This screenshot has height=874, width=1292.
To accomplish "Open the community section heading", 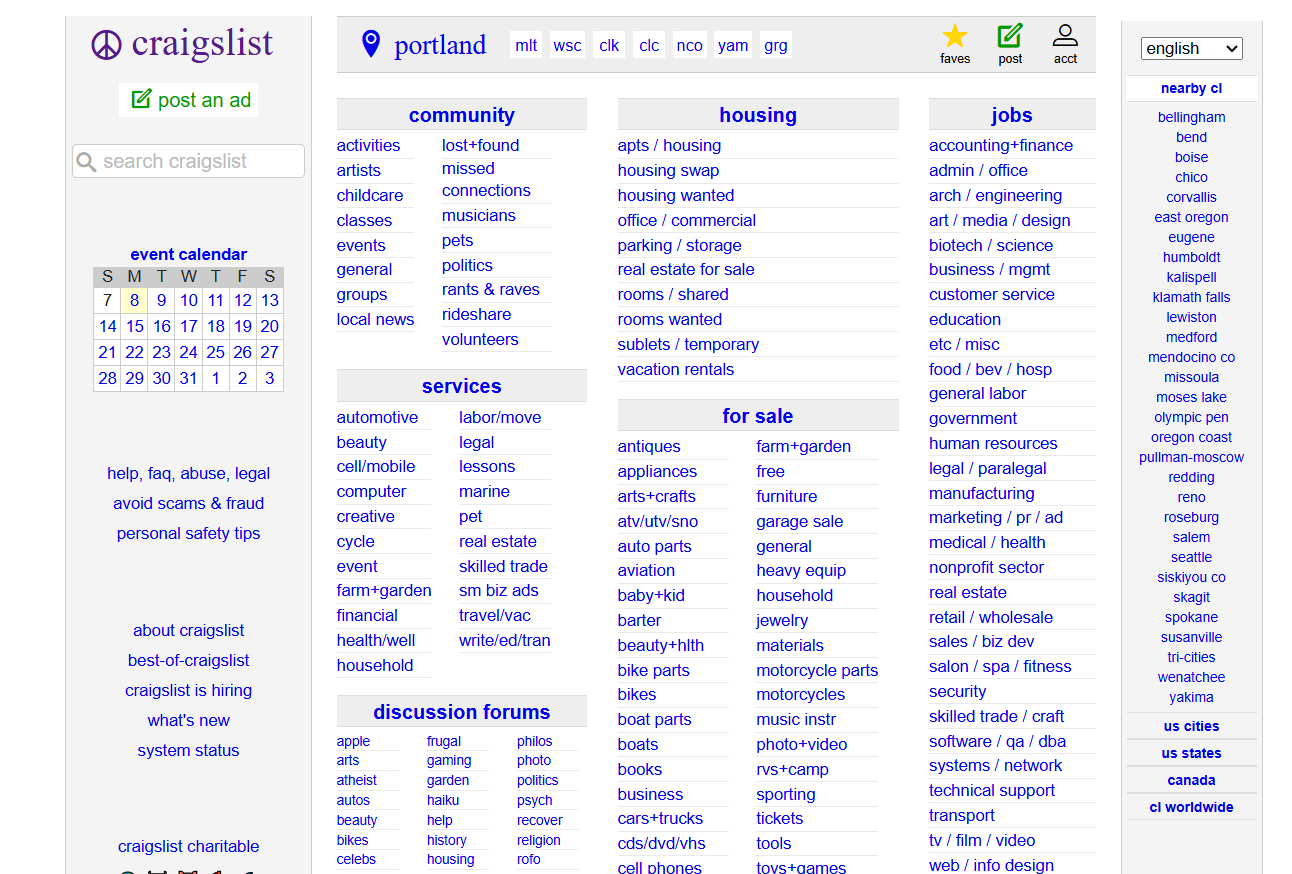I will coord(462,115).
